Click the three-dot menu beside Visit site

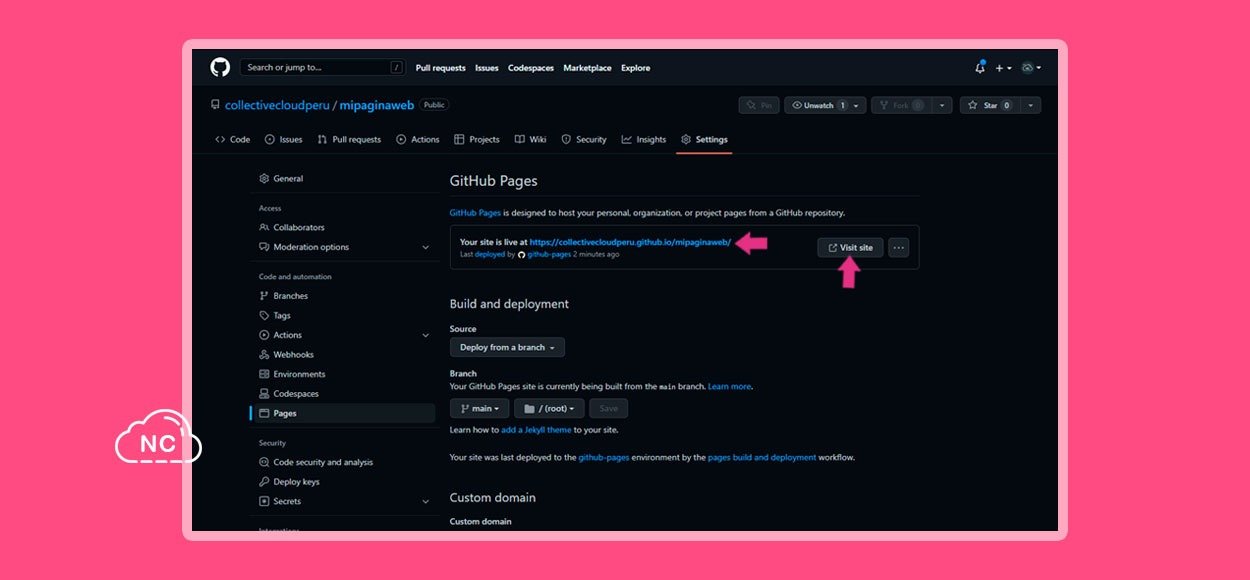898,248
